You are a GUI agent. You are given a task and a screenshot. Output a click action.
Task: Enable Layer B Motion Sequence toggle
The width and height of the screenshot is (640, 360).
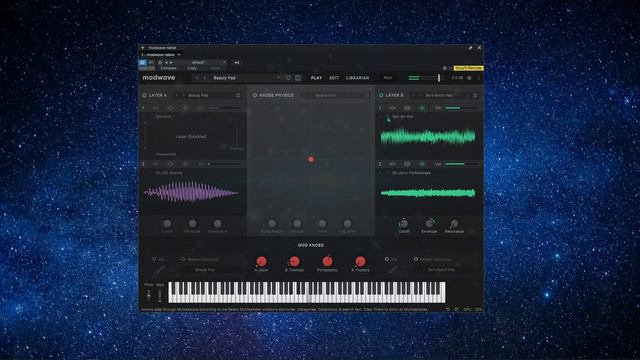416,259
